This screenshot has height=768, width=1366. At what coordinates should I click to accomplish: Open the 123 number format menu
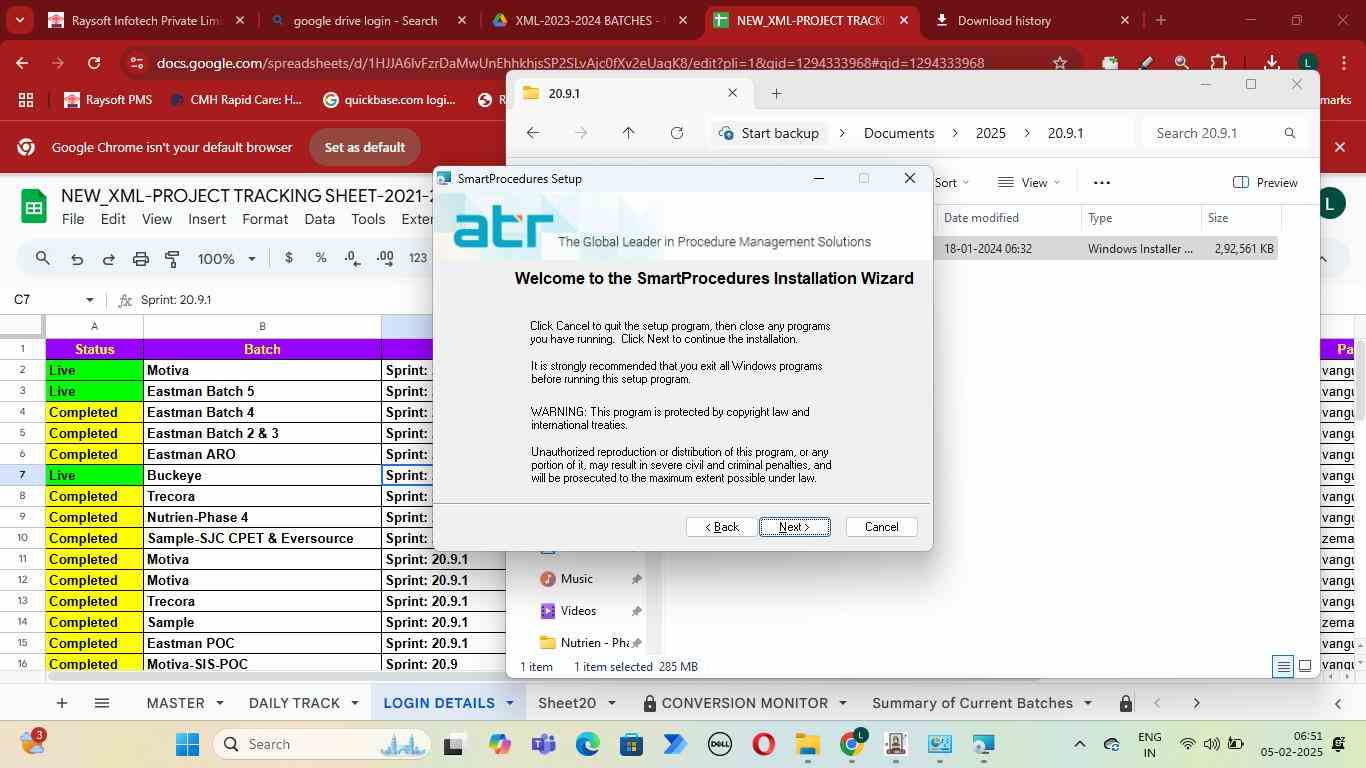point(418,258)
